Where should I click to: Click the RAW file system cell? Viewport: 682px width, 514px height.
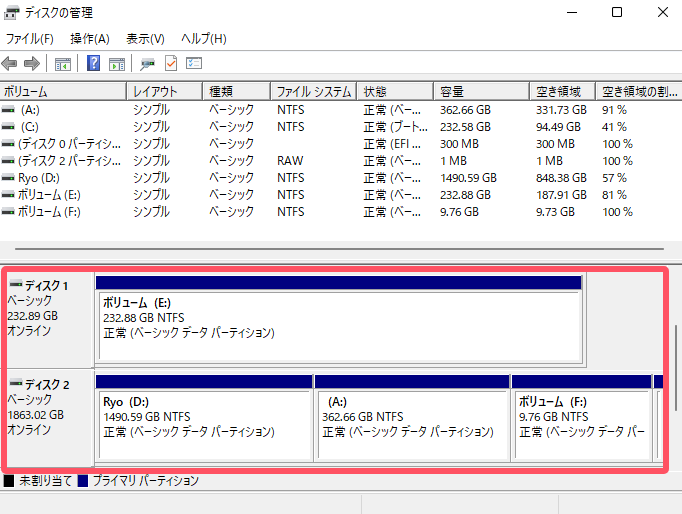click(290, 161)
